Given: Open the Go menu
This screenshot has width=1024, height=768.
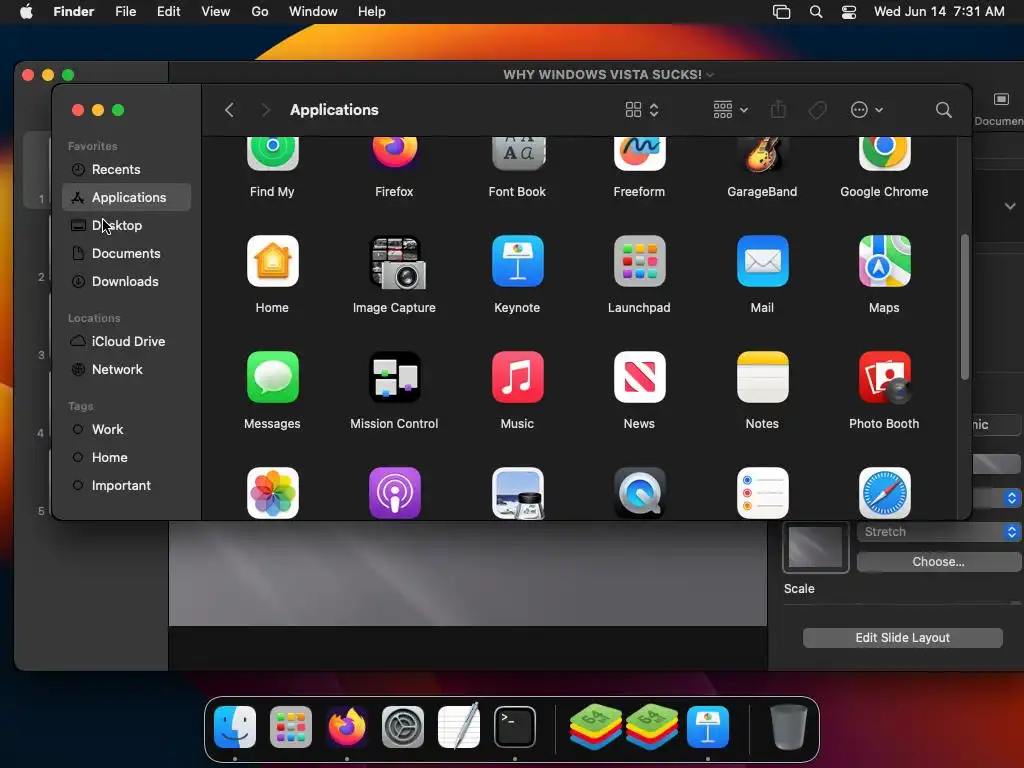Looking at the screenshot, I should click(260, 12).
